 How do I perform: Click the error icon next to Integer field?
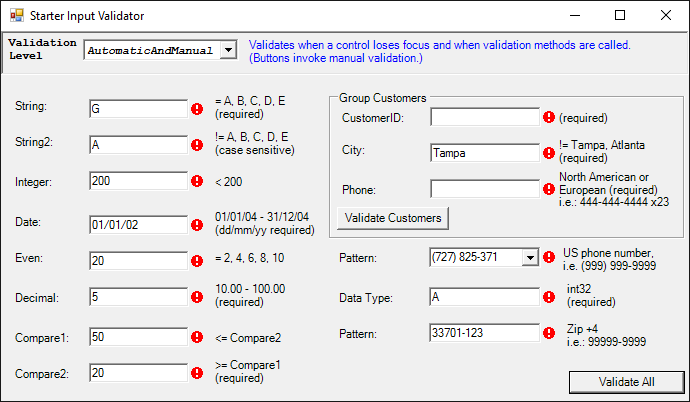(x=197, y=182)
